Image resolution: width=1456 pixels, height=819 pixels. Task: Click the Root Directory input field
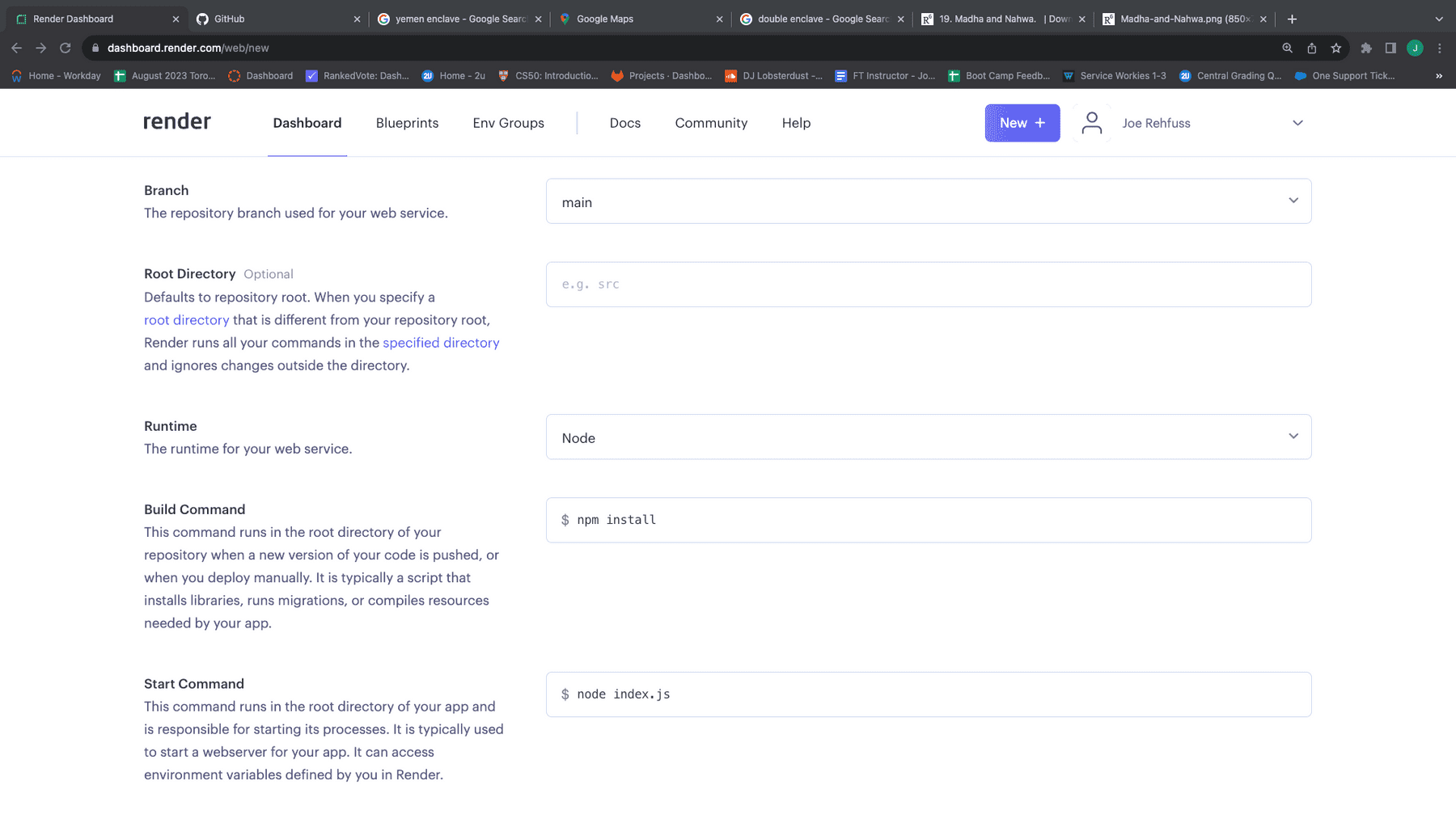pyautogui.click(x=928, y=285)
